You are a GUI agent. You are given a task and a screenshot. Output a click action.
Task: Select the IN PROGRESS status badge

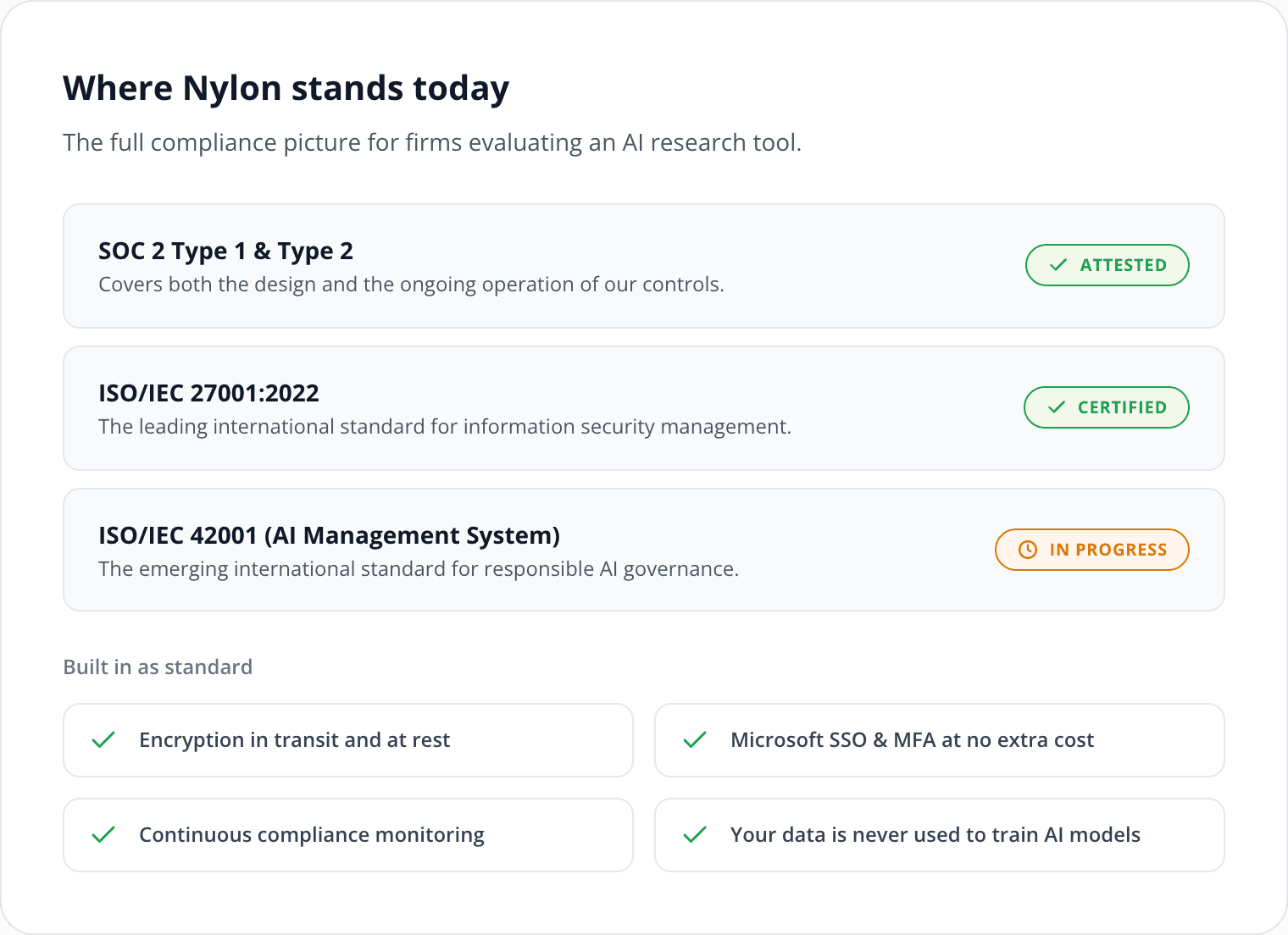point(1092,550)
